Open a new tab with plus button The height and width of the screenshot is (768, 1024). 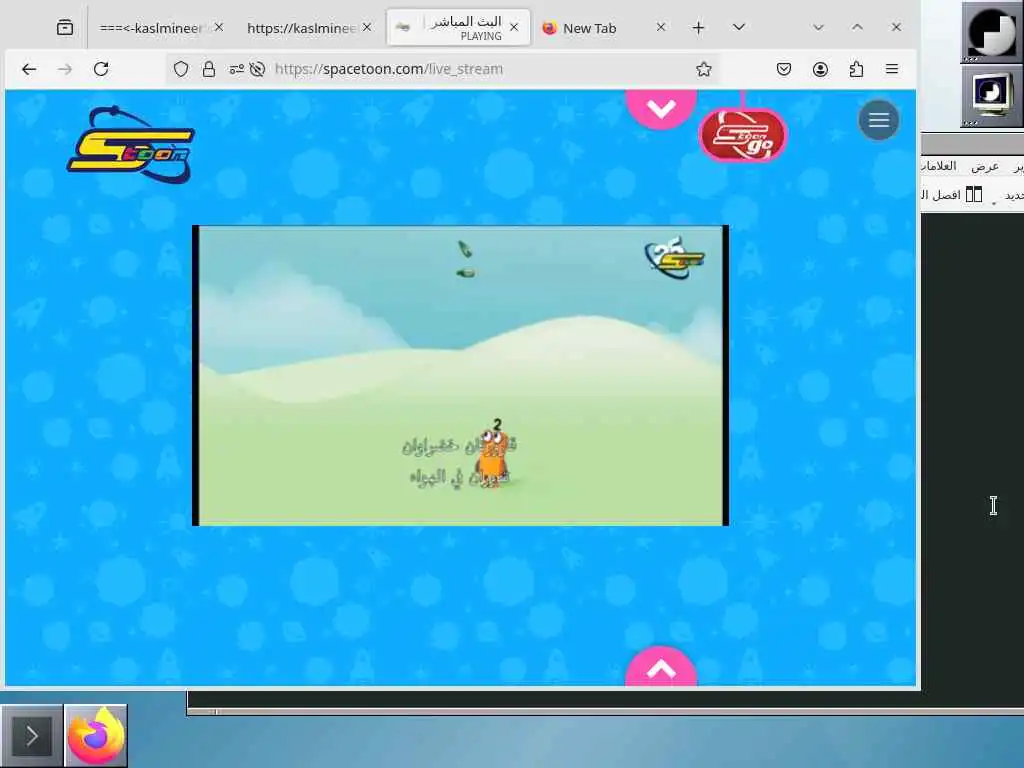(x=698, y=27)
